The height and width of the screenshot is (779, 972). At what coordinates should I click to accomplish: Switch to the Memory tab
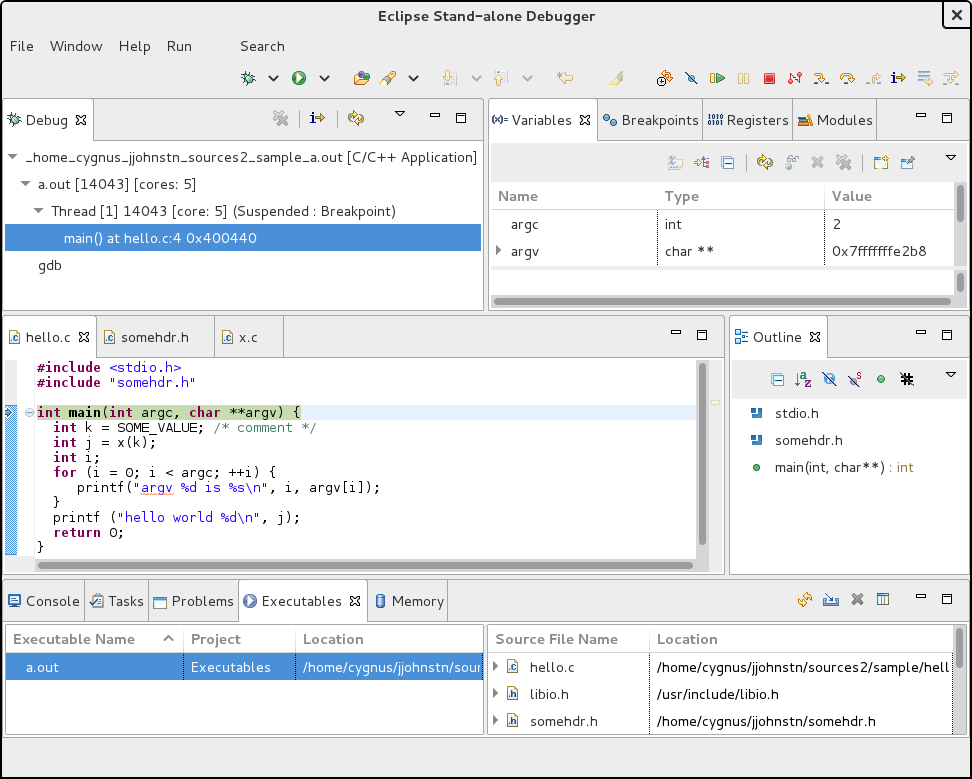coord(409,601)
